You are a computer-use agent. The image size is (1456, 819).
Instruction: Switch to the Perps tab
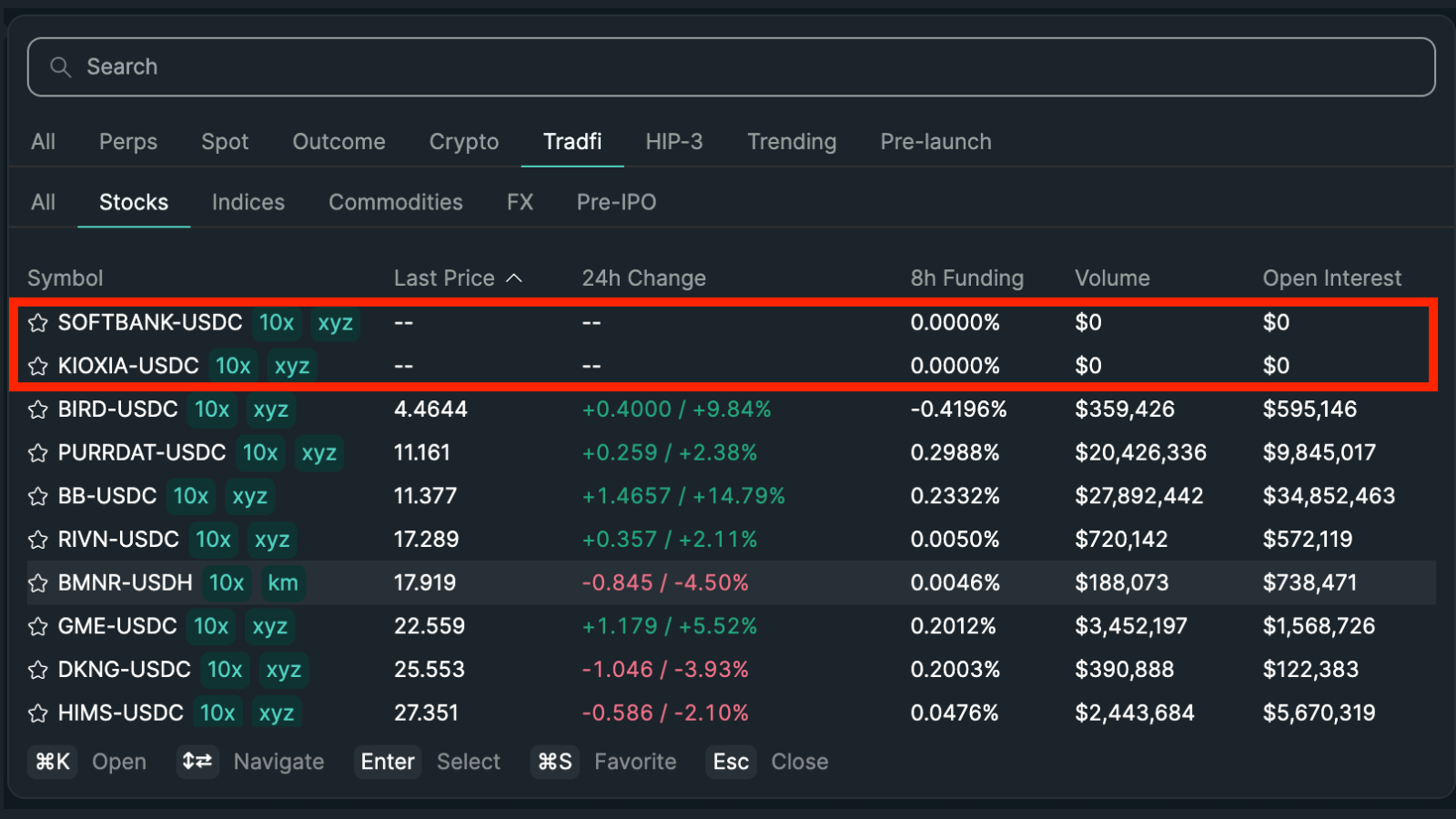128,142
